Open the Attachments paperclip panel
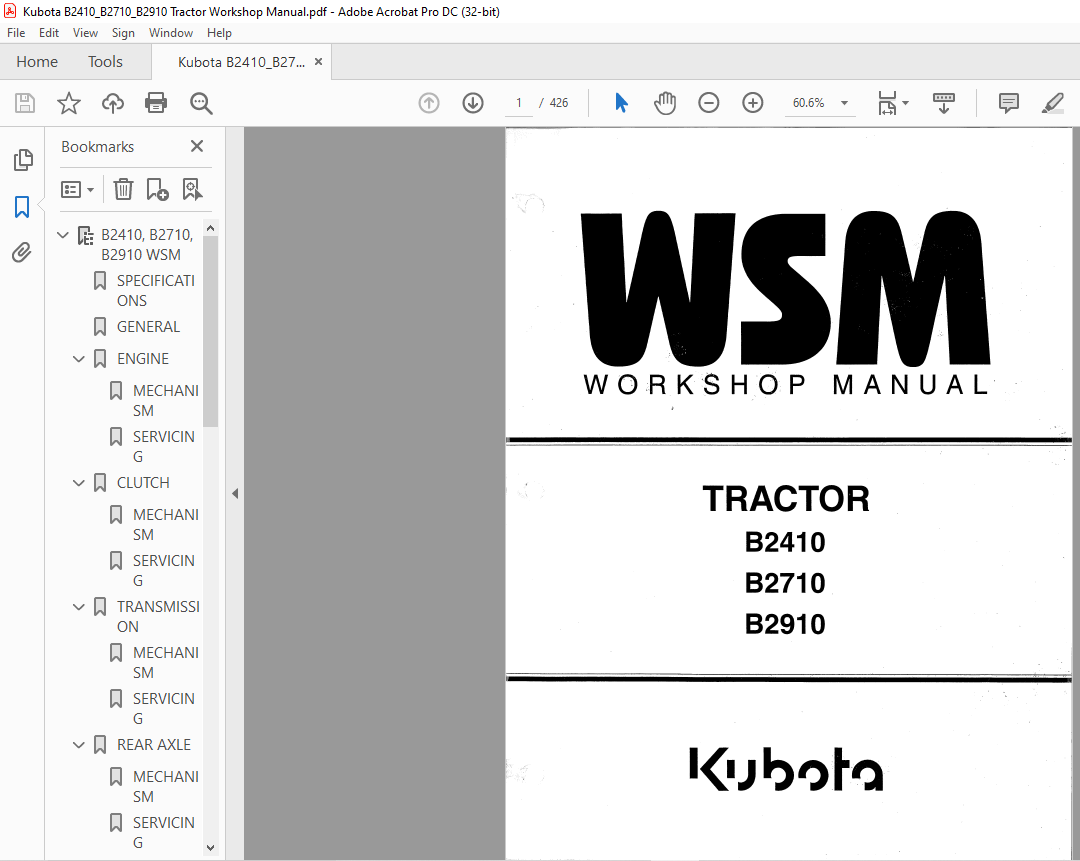Image resolution: width=1080 pixels, height=861 pixels. [x=22, y=253]
